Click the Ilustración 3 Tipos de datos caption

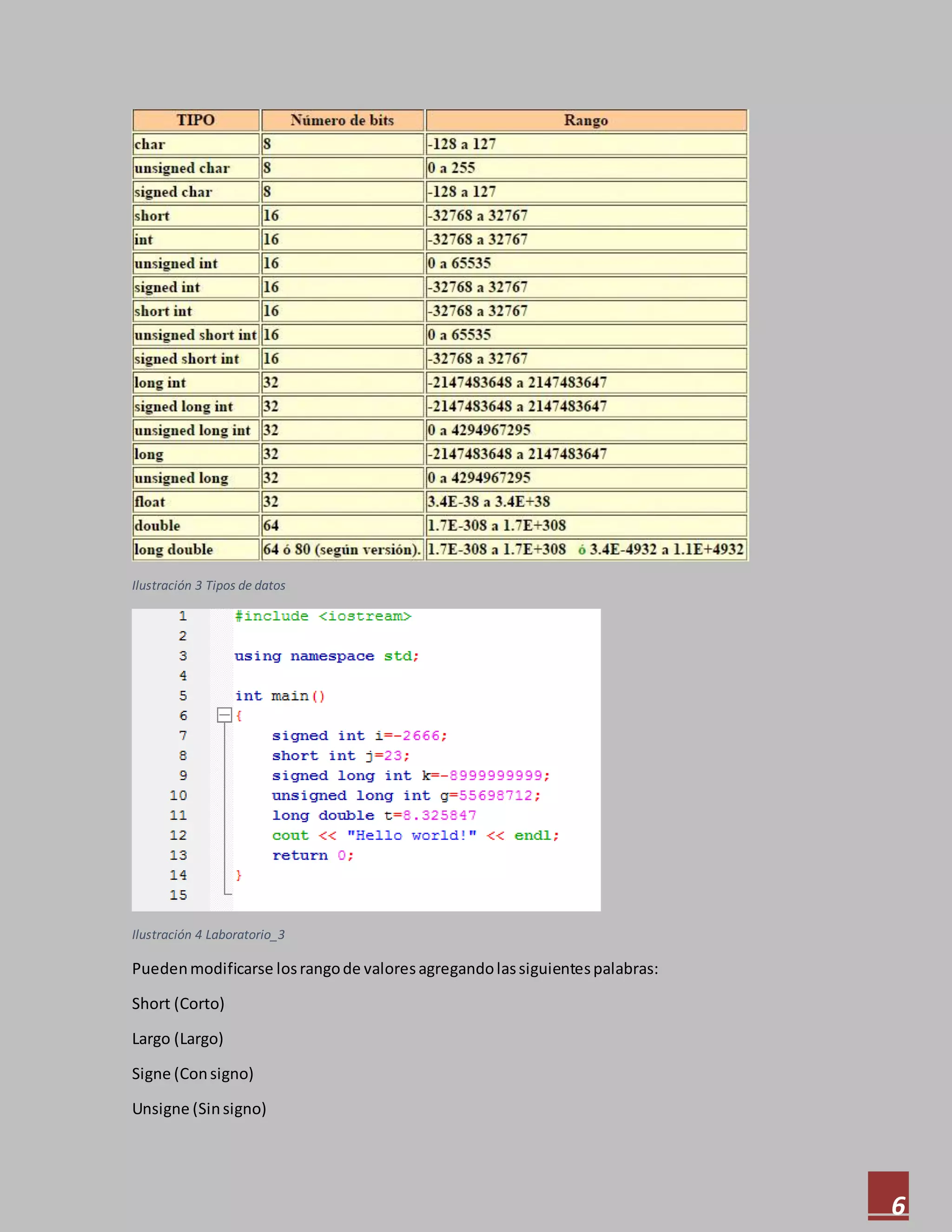click(209, 585)
